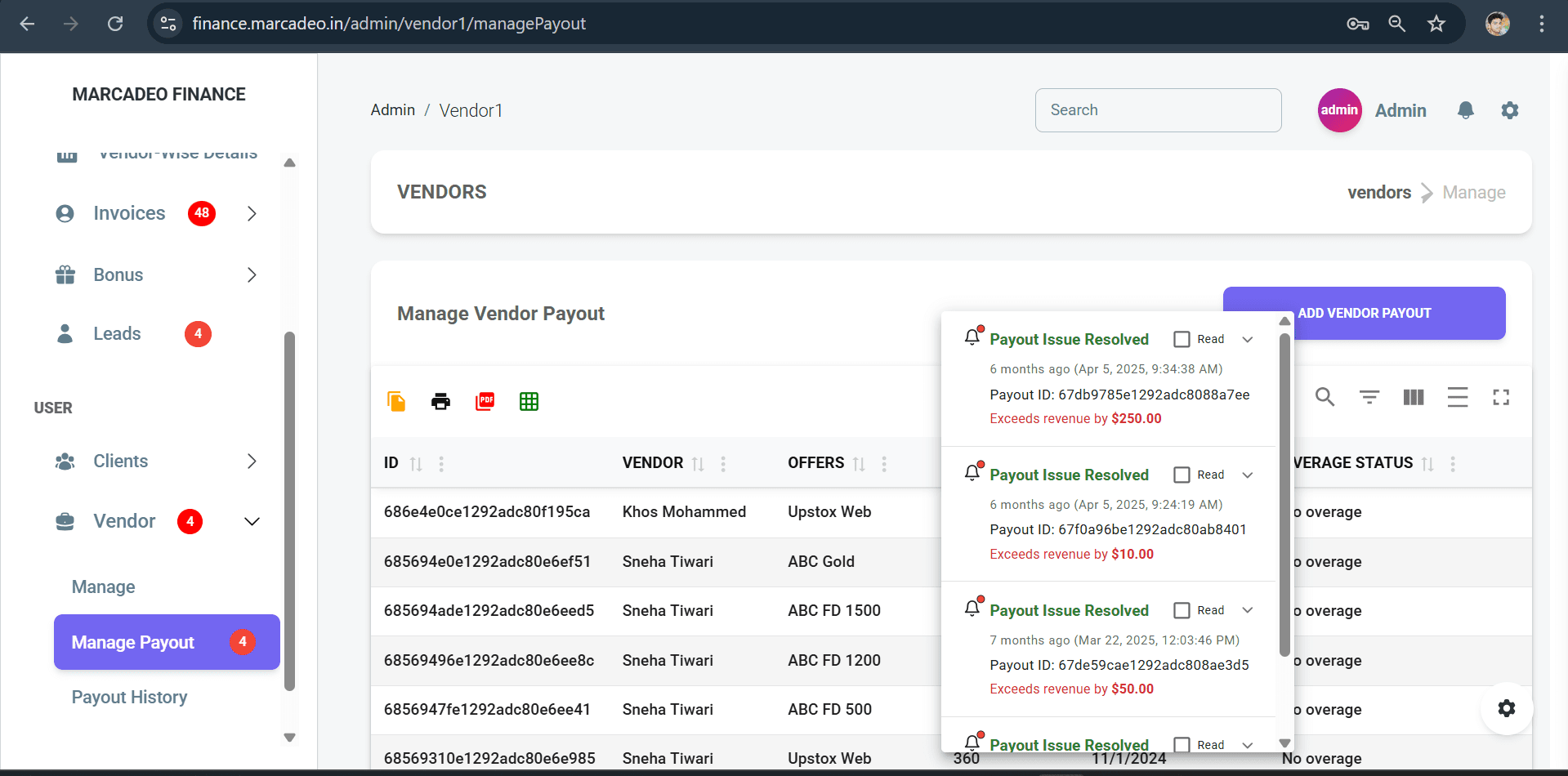Click inside the Search field
This screenshot has width=1568, height=776.
click(1158, 109)
